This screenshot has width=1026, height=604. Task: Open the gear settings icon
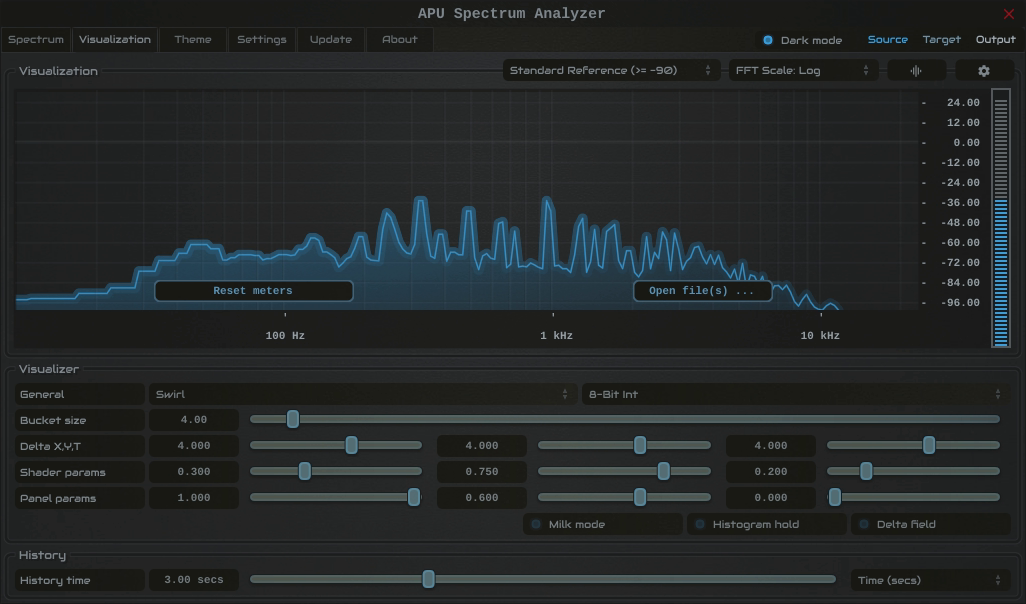coord(983,71)
